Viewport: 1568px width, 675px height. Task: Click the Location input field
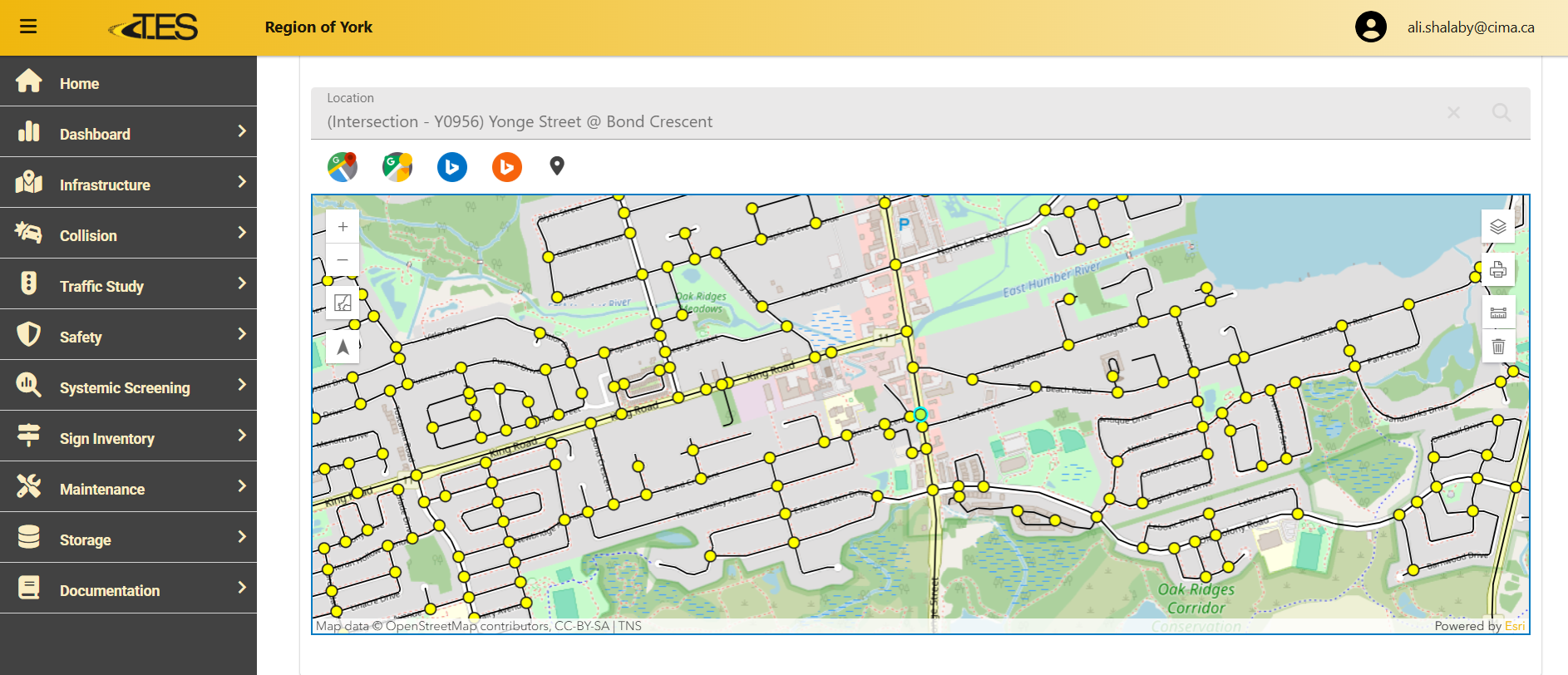(873, 121)
